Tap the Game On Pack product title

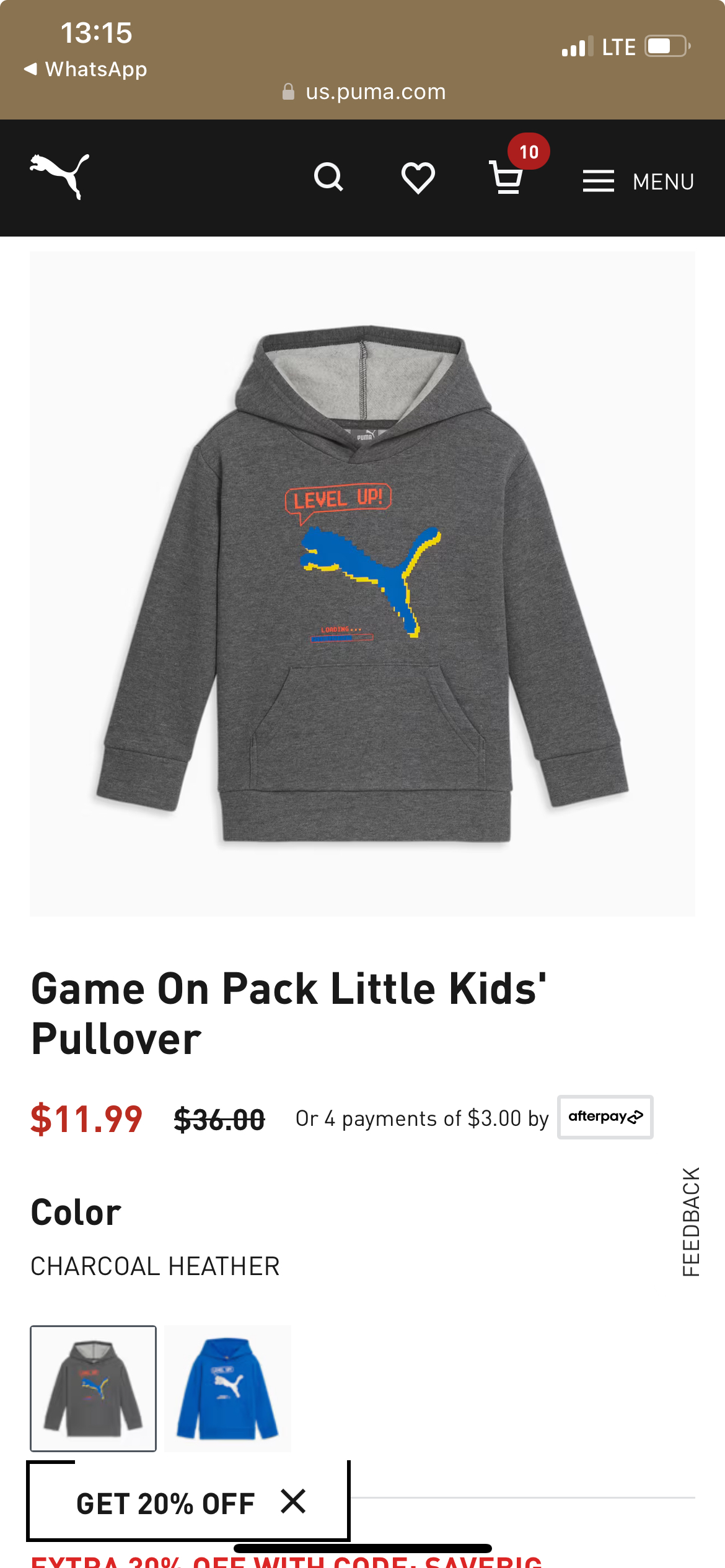pos(289,1014)
